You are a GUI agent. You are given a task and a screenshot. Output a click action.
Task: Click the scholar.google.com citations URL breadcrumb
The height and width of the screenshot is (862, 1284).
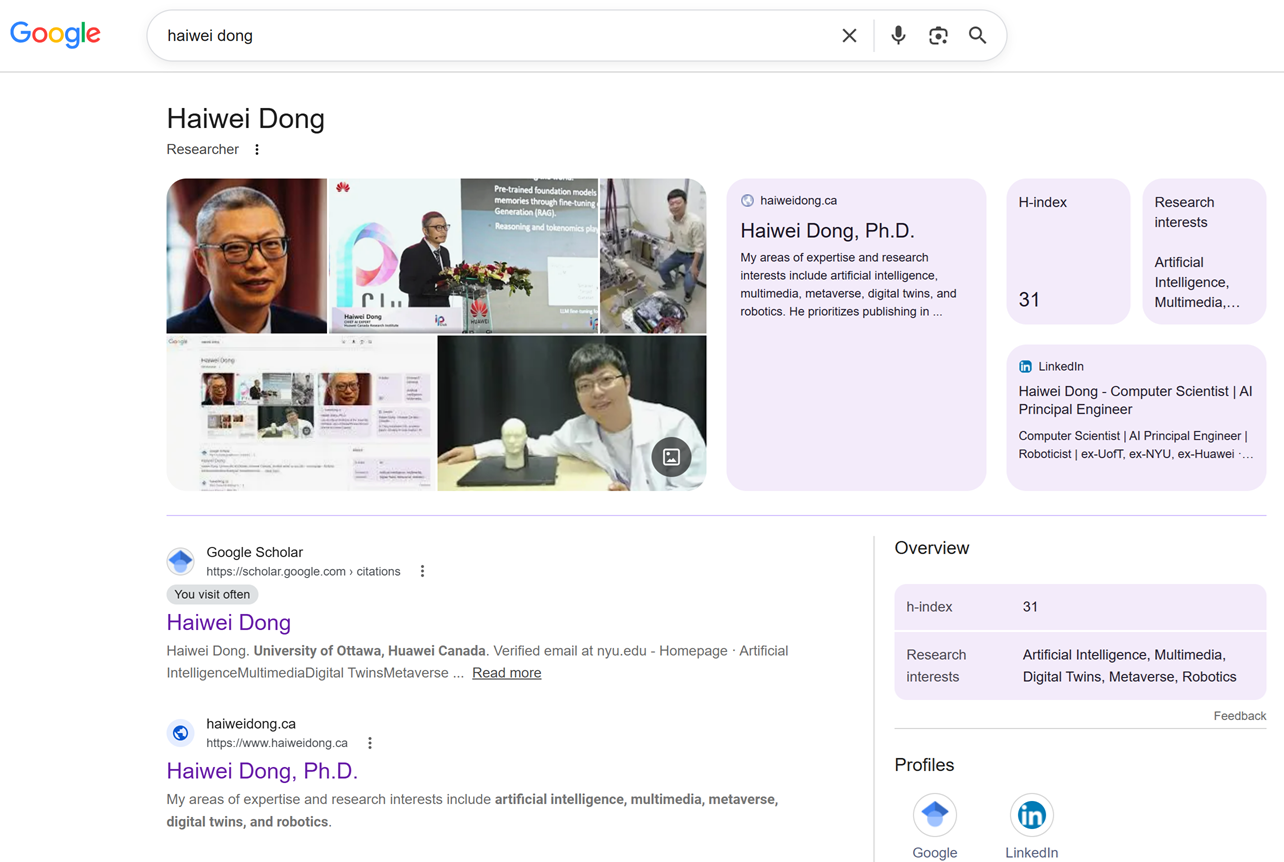tap(303, 572)
